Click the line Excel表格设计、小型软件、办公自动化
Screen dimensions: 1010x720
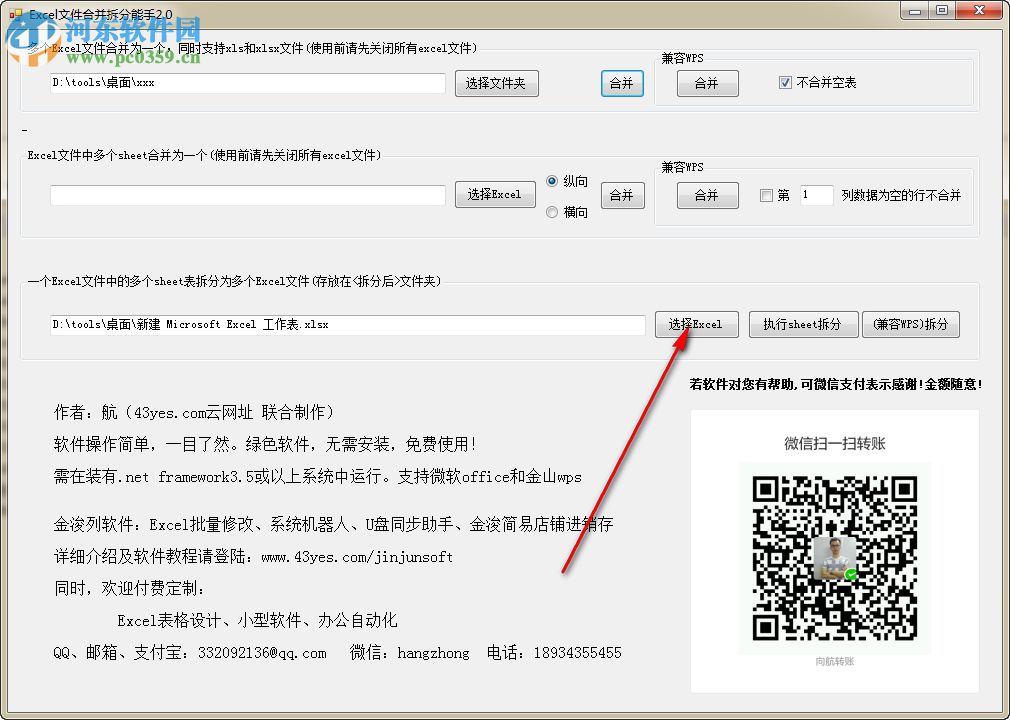click(x=258, y=621)
